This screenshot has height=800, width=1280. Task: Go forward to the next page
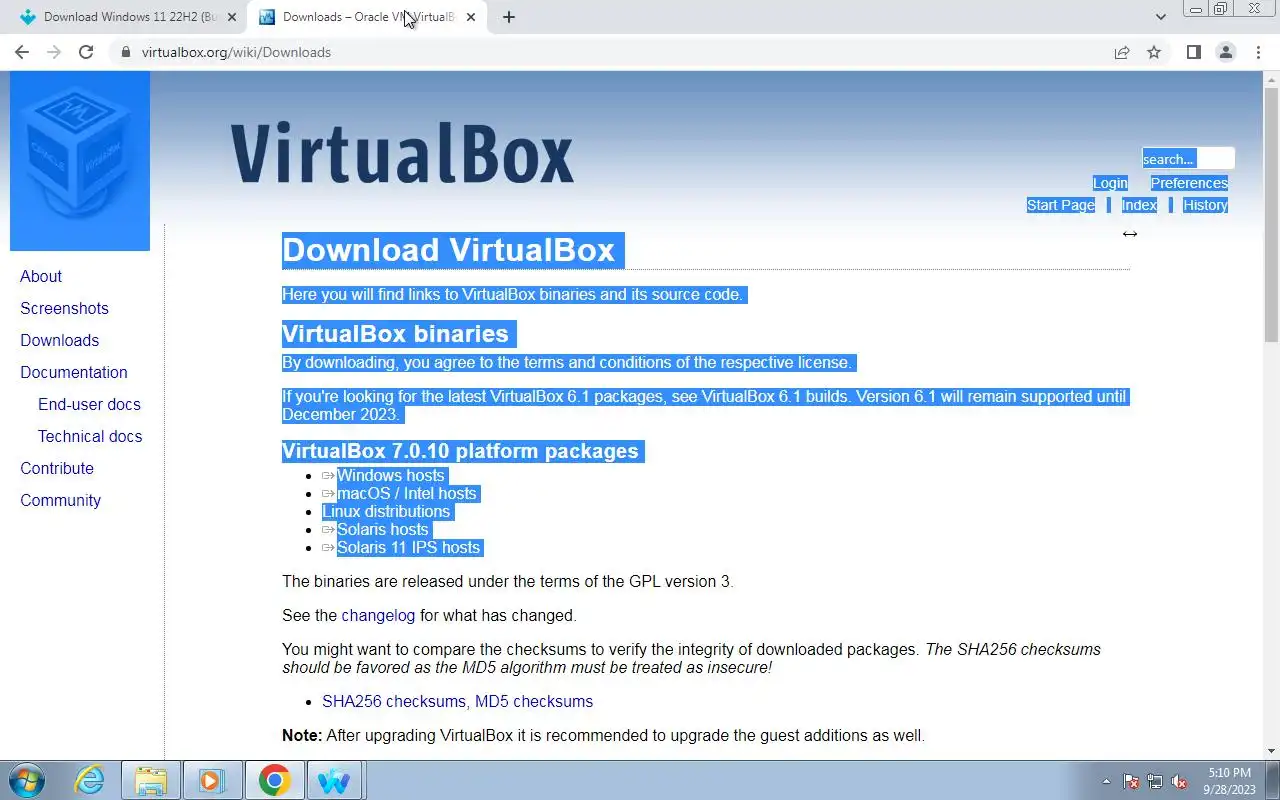(54, 52)
